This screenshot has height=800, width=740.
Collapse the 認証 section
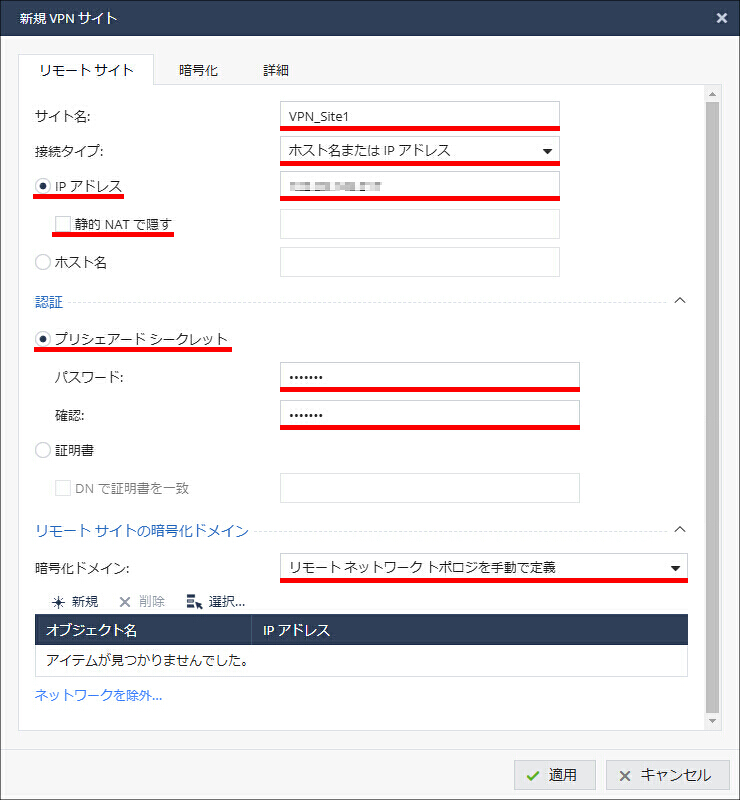pos(680,301)
